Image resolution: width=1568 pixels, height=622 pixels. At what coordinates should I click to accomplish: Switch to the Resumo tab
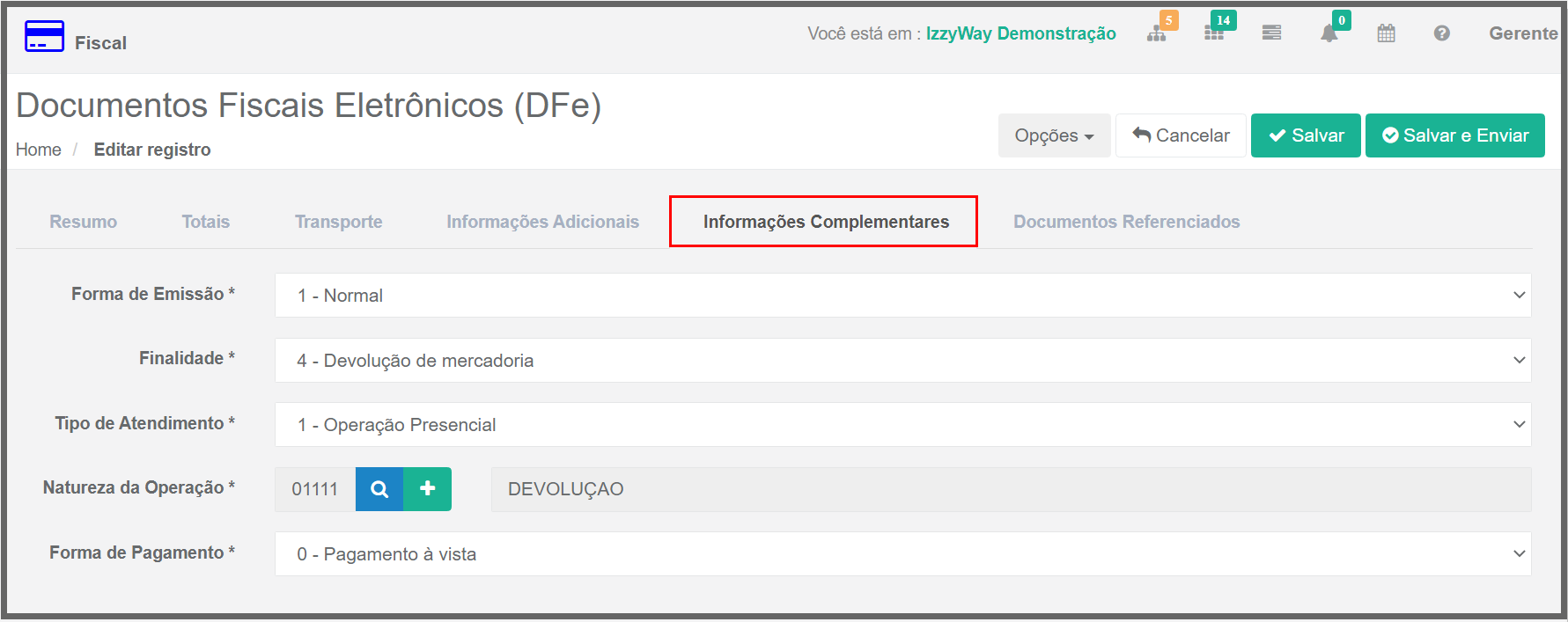83,222
